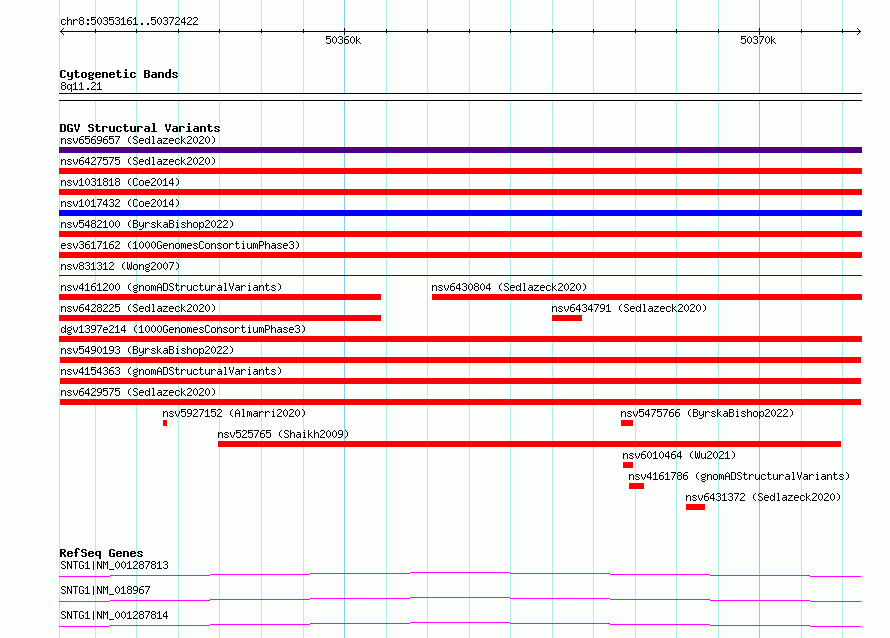Select the nsv6010464 (Wu2021) label

coord(679,455)
